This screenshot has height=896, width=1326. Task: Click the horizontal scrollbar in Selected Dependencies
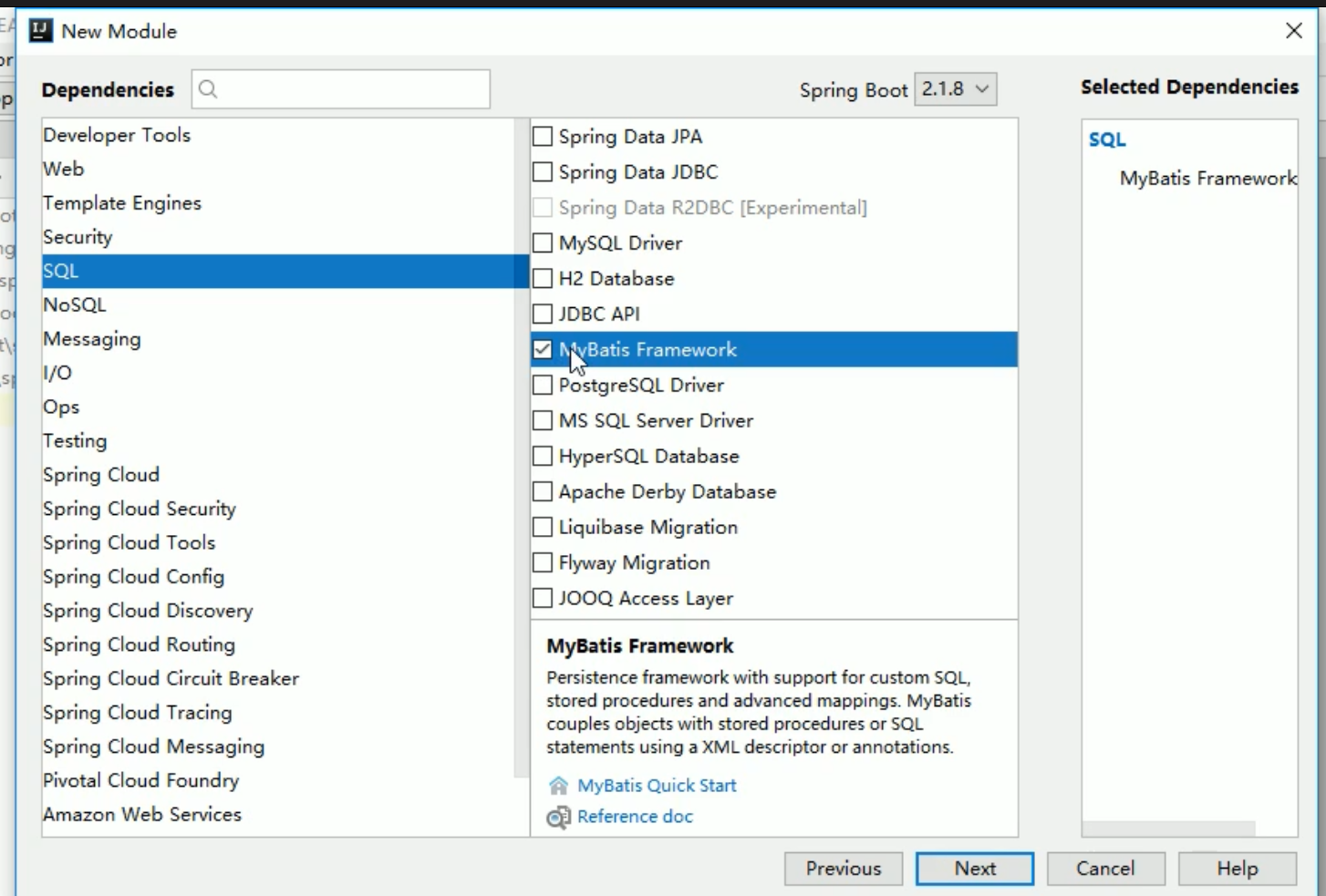click(1169, 829)
